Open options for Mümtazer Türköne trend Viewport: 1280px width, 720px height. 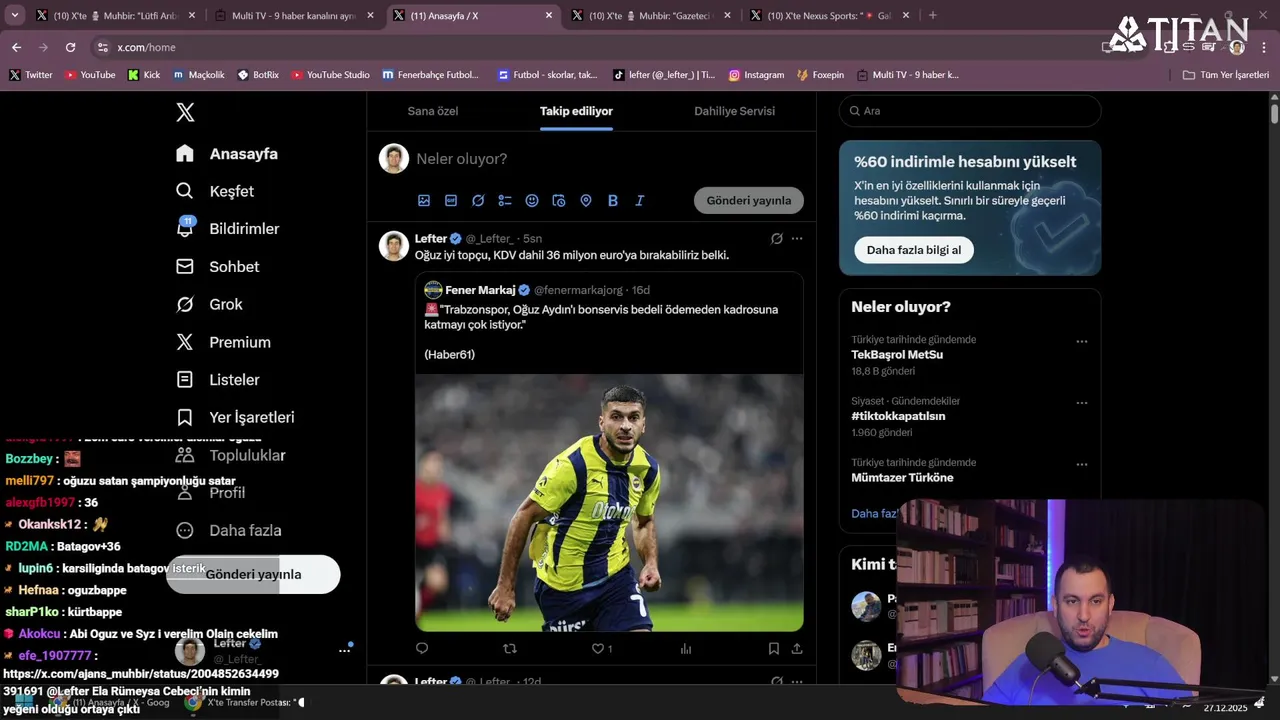[1081, 465]
